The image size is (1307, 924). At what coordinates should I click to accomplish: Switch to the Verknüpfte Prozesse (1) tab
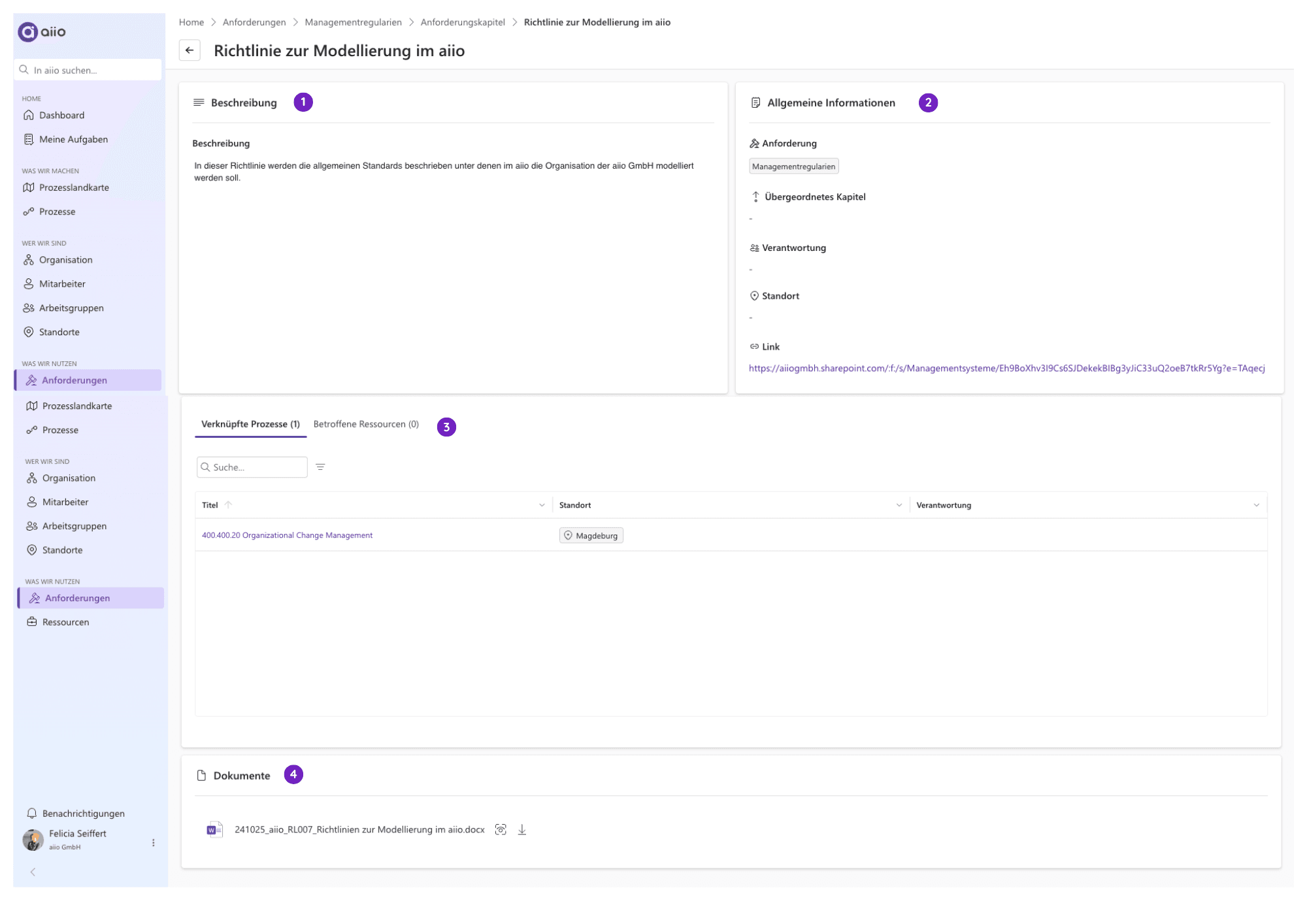pos(250,424)
